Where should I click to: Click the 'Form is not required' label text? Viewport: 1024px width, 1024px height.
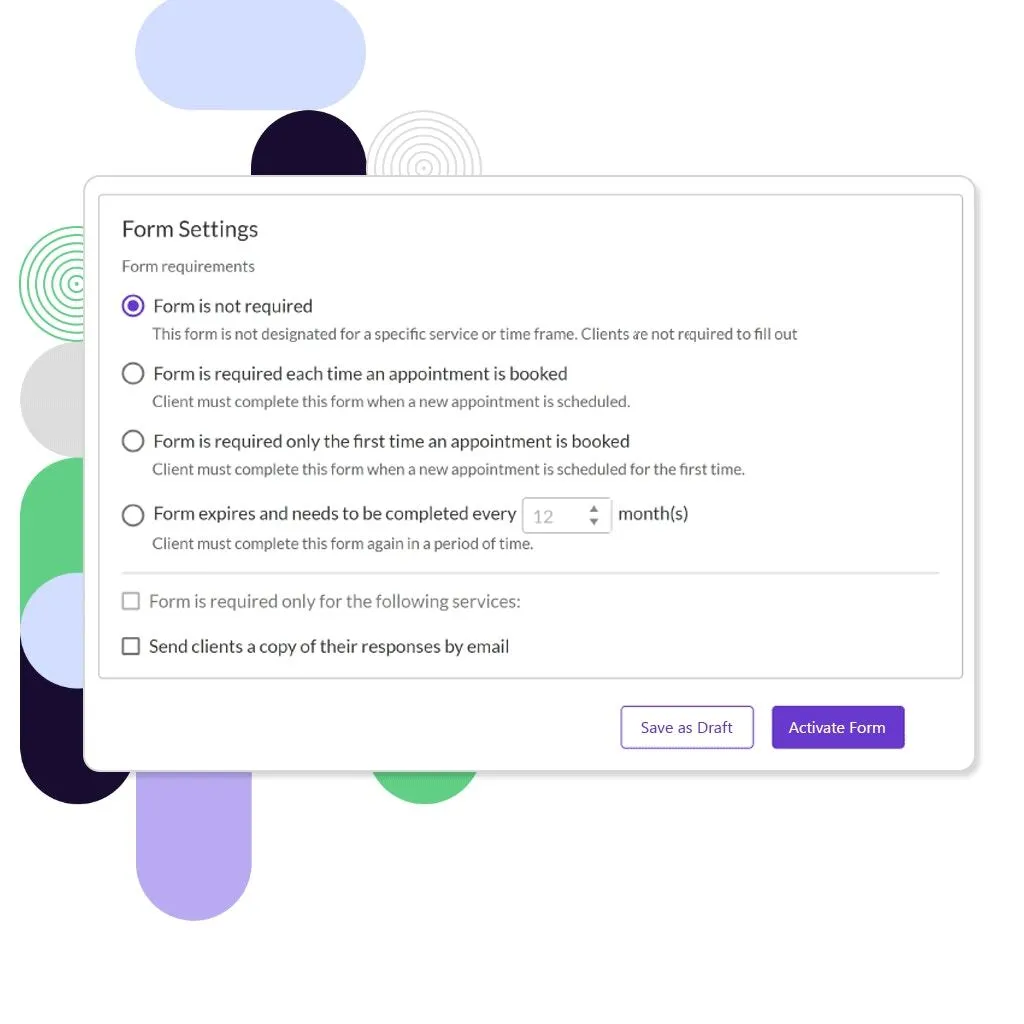[233, 306]
